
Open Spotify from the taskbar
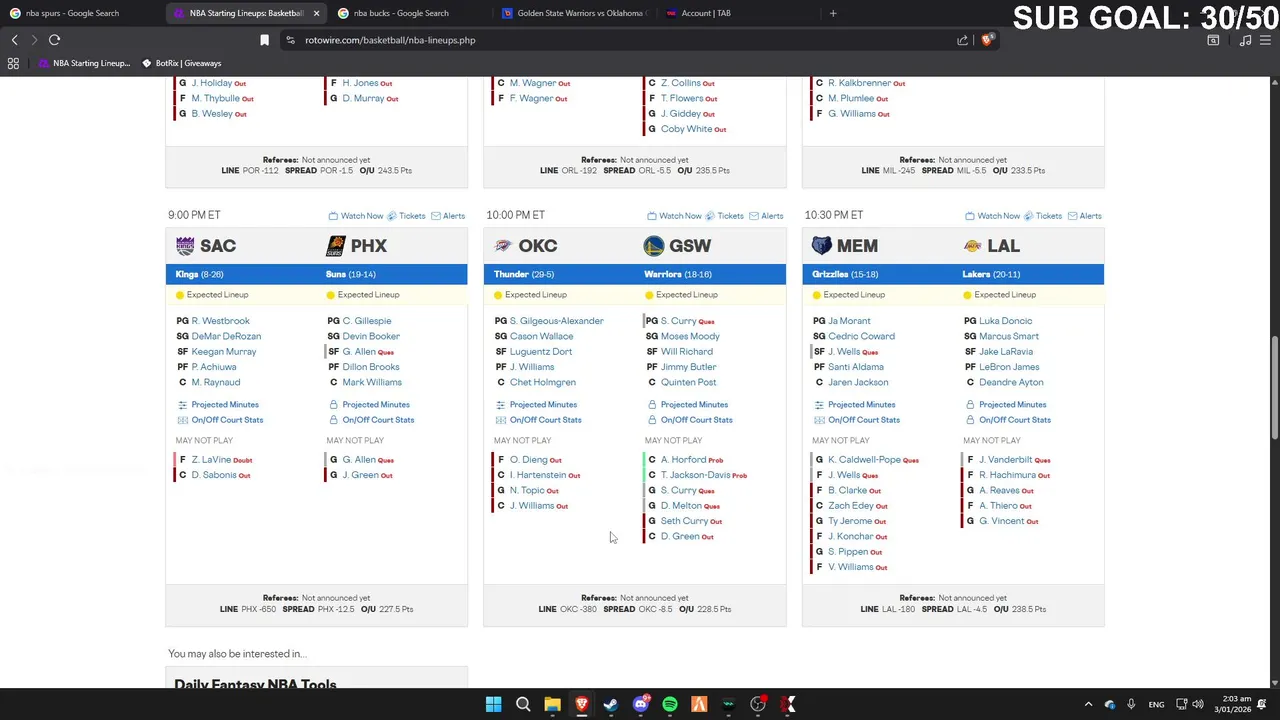coord(670,705)
